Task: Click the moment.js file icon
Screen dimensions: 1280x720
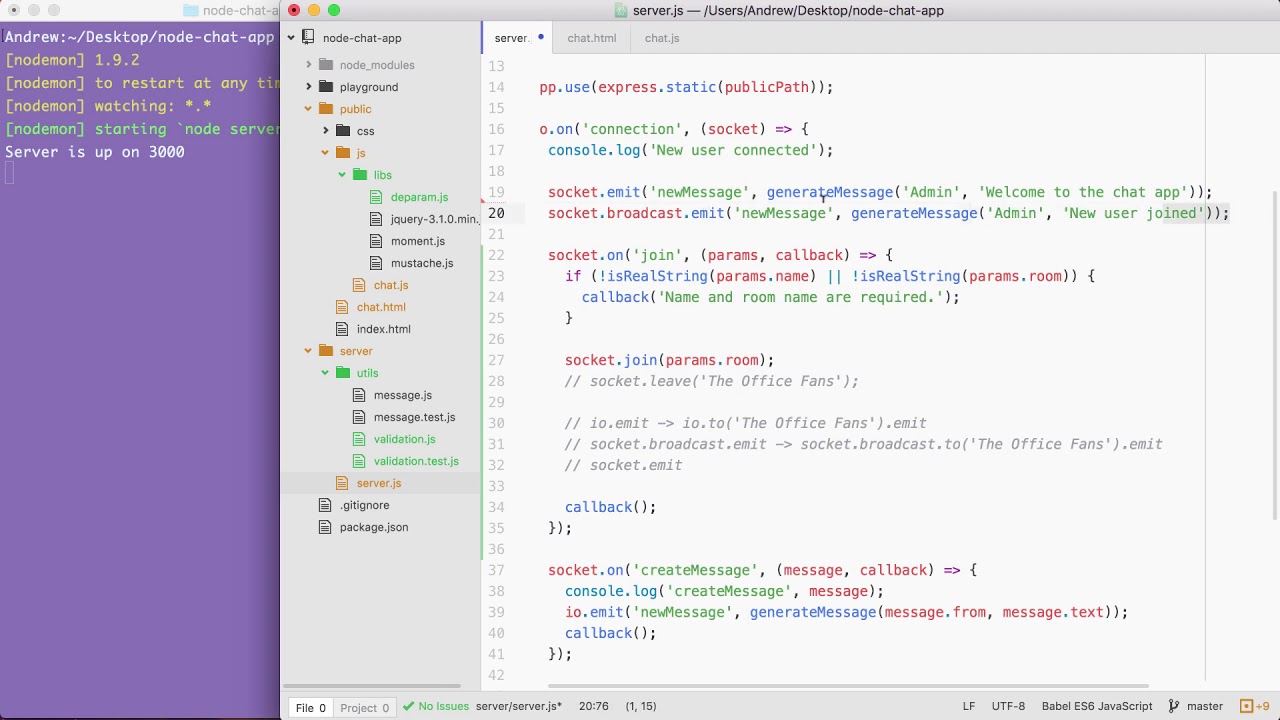Action: (x=376, y=241)
